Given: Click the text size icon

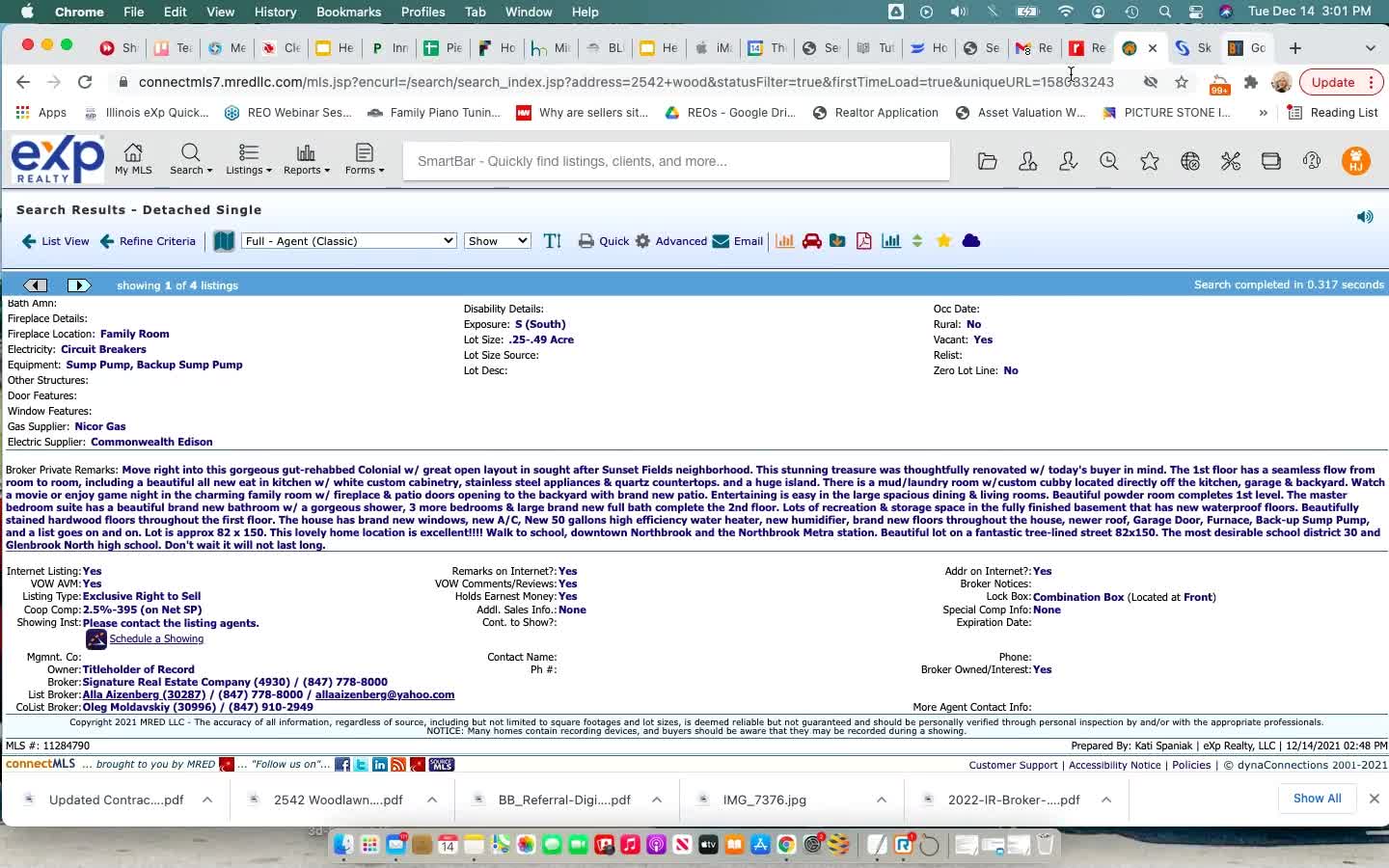Looking at the screenshot, I should pos(553,241).
